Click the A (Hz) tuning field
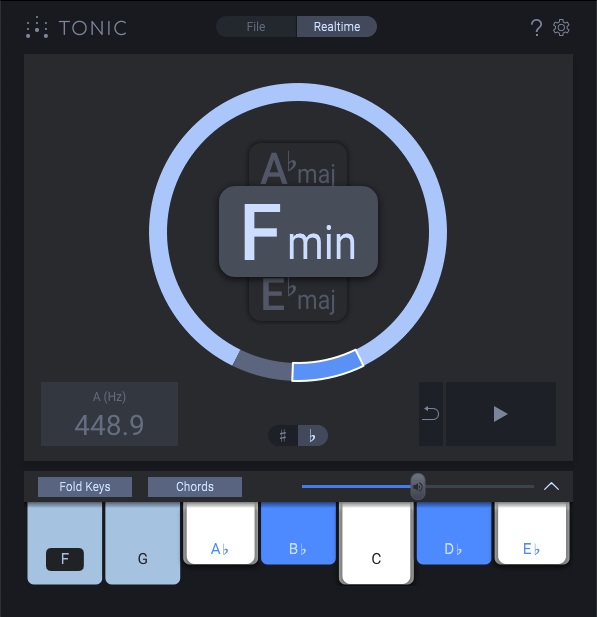Screen dimensions: 597x617 tap(109, 414)
